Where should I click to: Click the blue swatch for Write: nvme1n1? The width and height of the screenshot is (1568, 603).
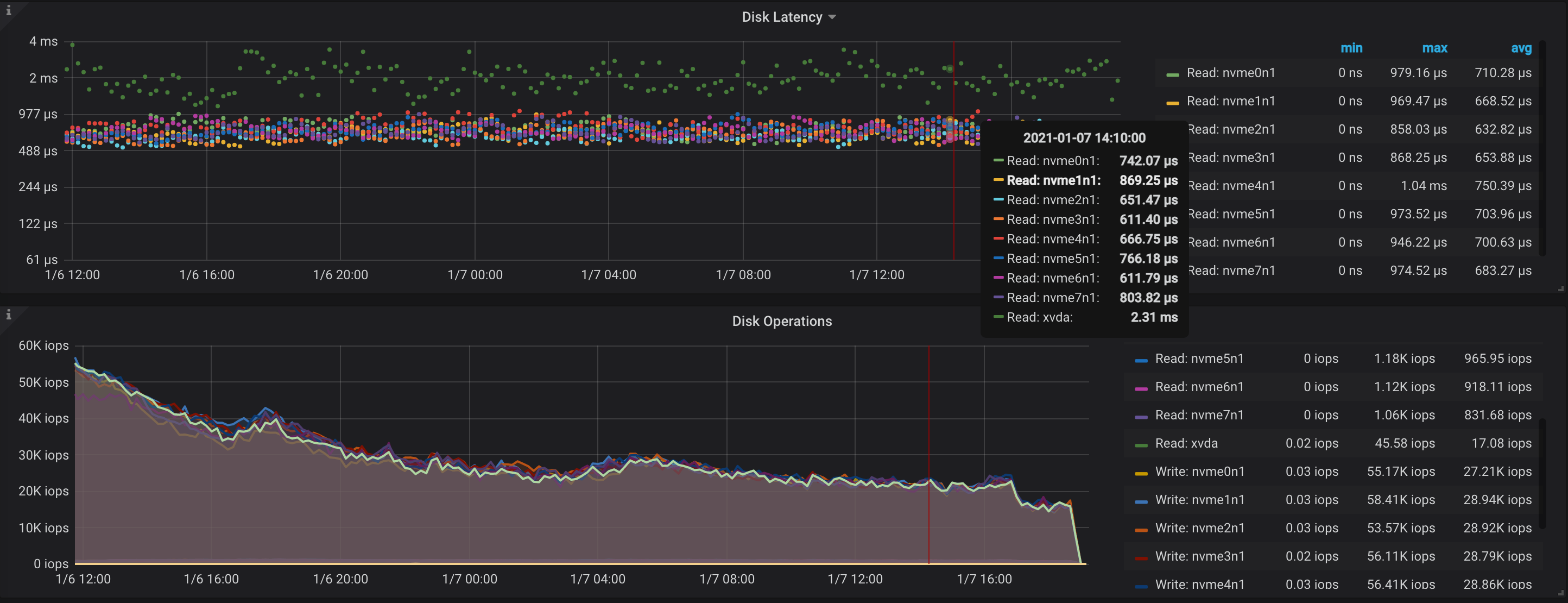(1141, 502)
